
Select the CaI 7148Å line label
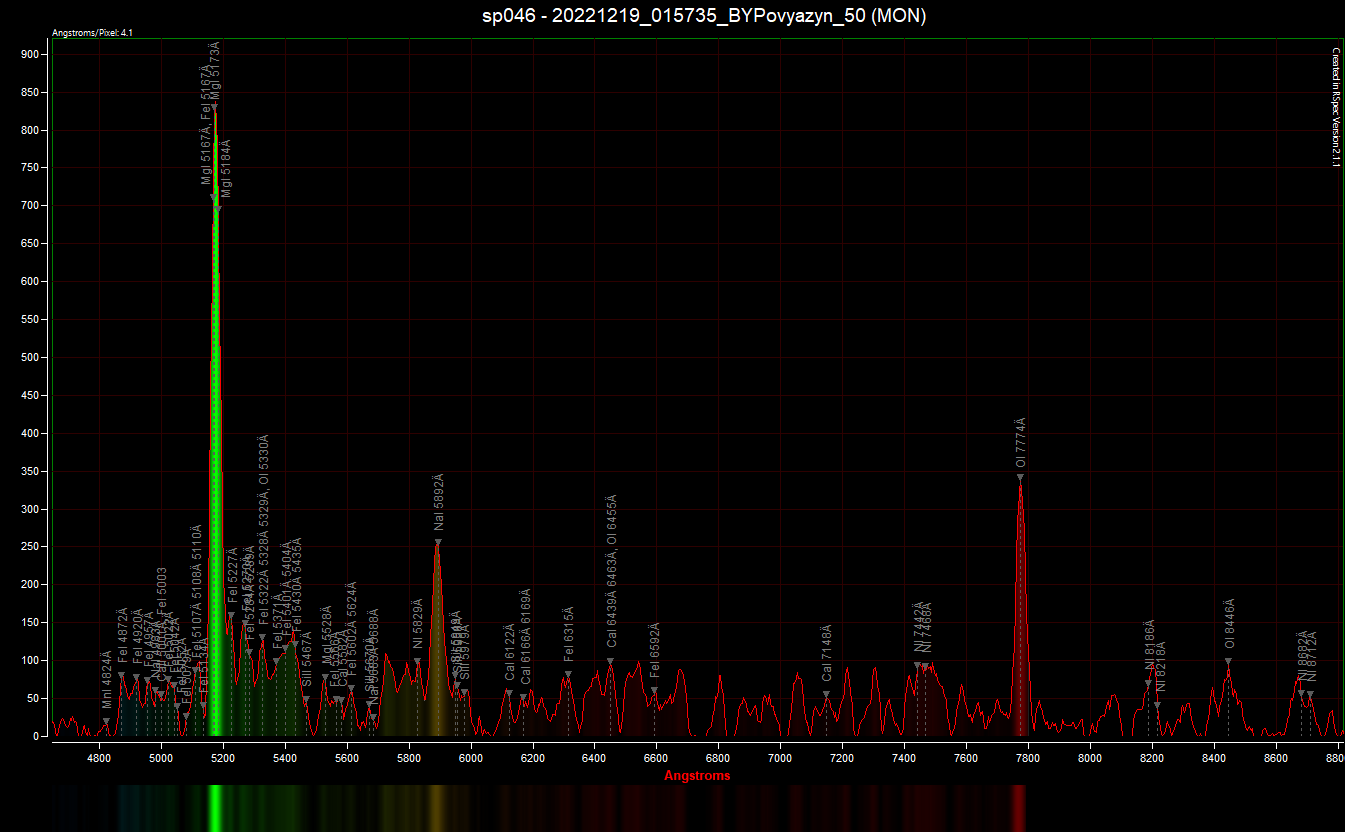828,654
